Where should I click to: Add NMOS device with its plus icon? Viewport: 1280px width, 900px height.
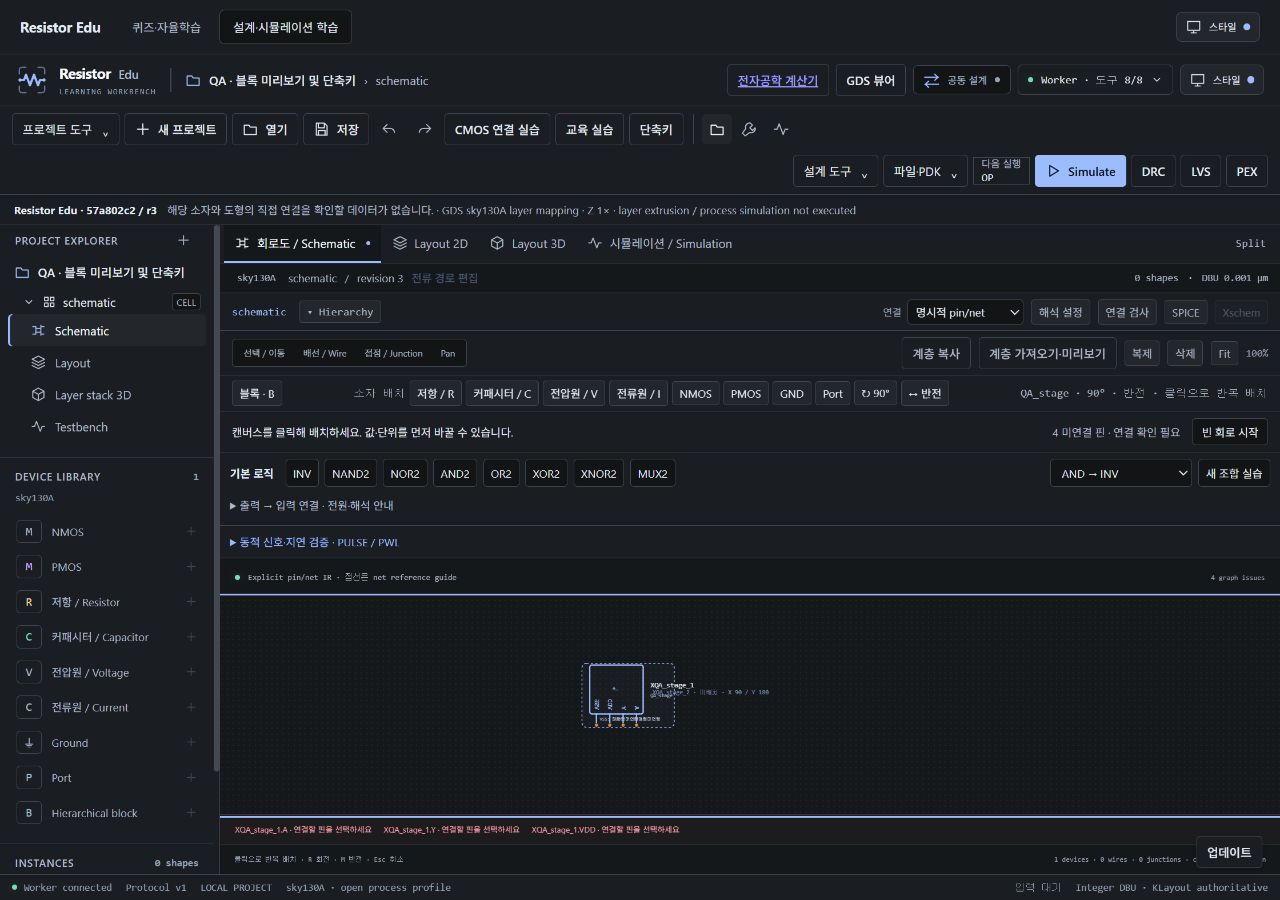pos(190,532)
